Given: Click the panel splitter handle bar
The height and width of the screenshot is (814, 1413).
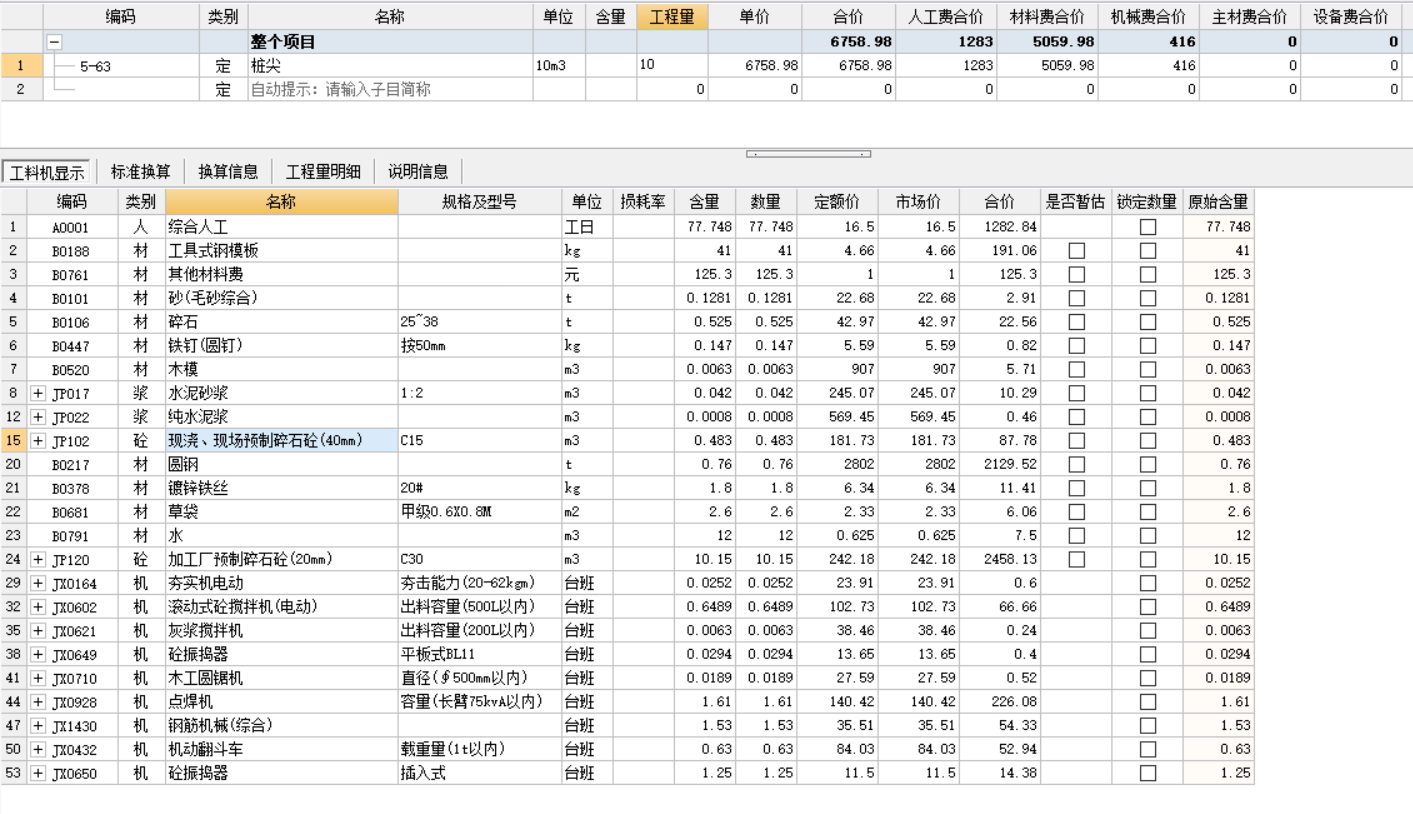Looking at the screenshot, I should 808,154.
